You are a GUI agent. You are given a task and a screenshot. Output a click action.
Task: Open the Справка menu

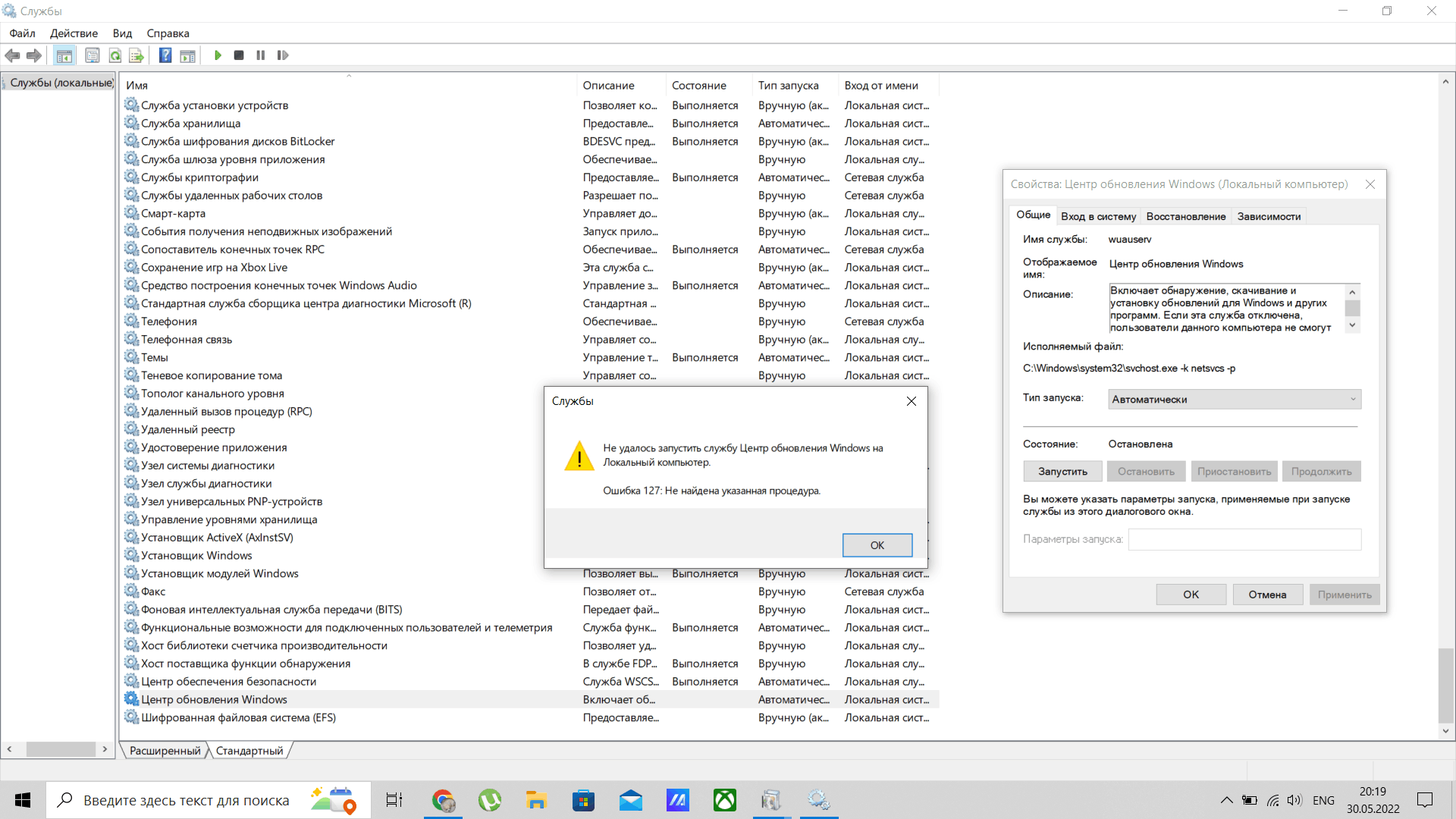coord(168,33)
